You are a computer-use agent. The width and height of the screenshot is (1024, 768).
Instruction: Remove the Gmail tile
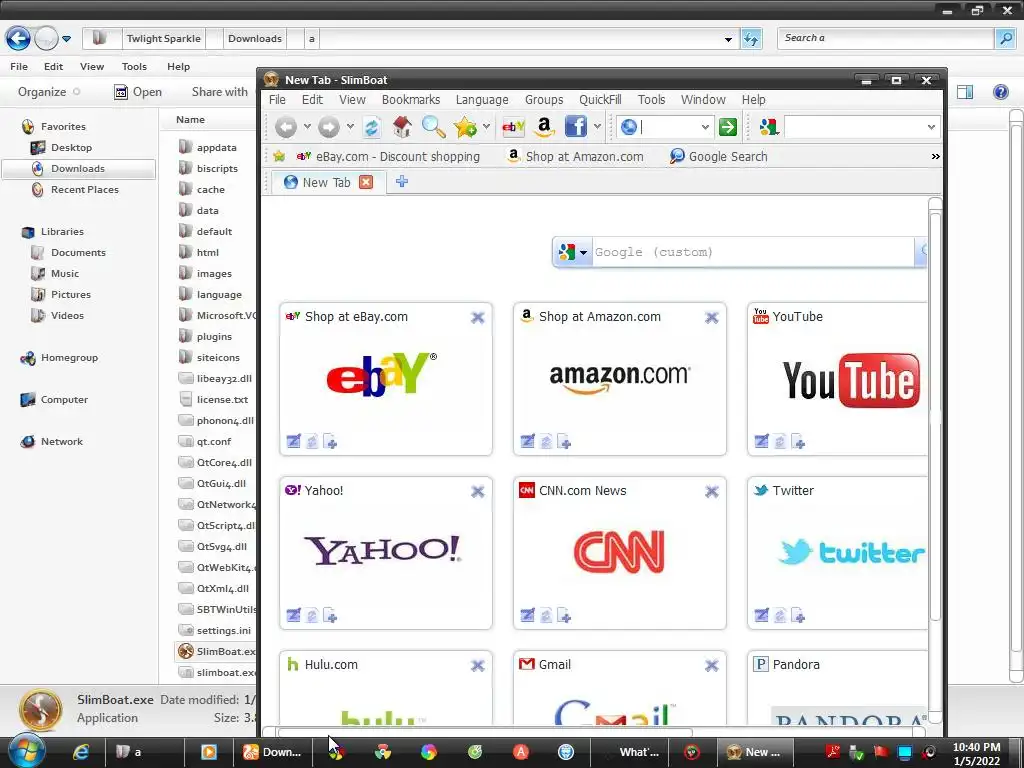click(x=712, y=665)
